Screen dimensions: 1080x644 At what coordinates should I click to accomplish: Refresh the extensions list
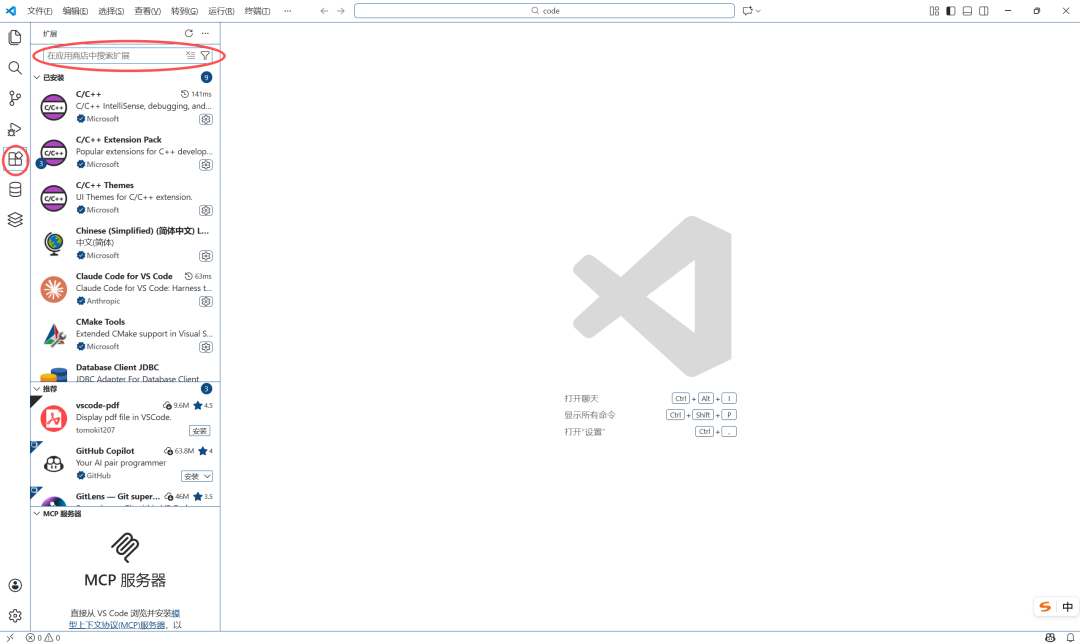(x=189, y=33)
